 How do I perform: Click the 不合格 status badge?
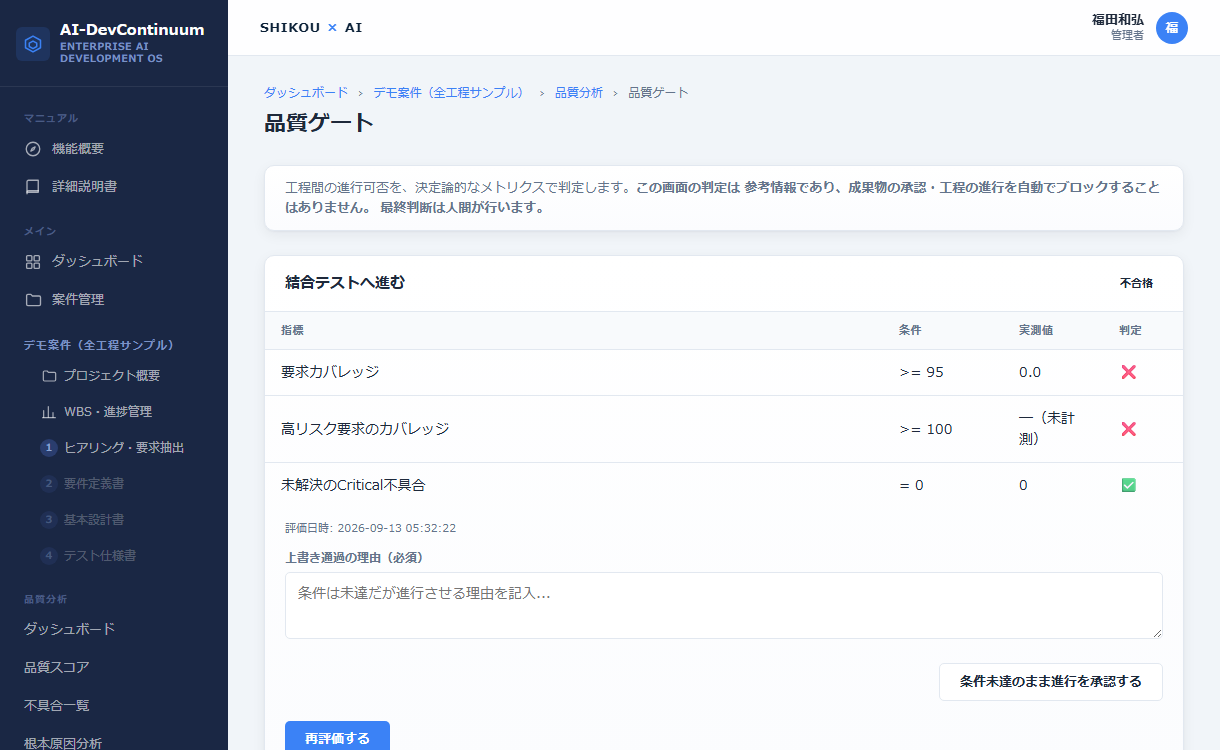(x=1136, y=283)
